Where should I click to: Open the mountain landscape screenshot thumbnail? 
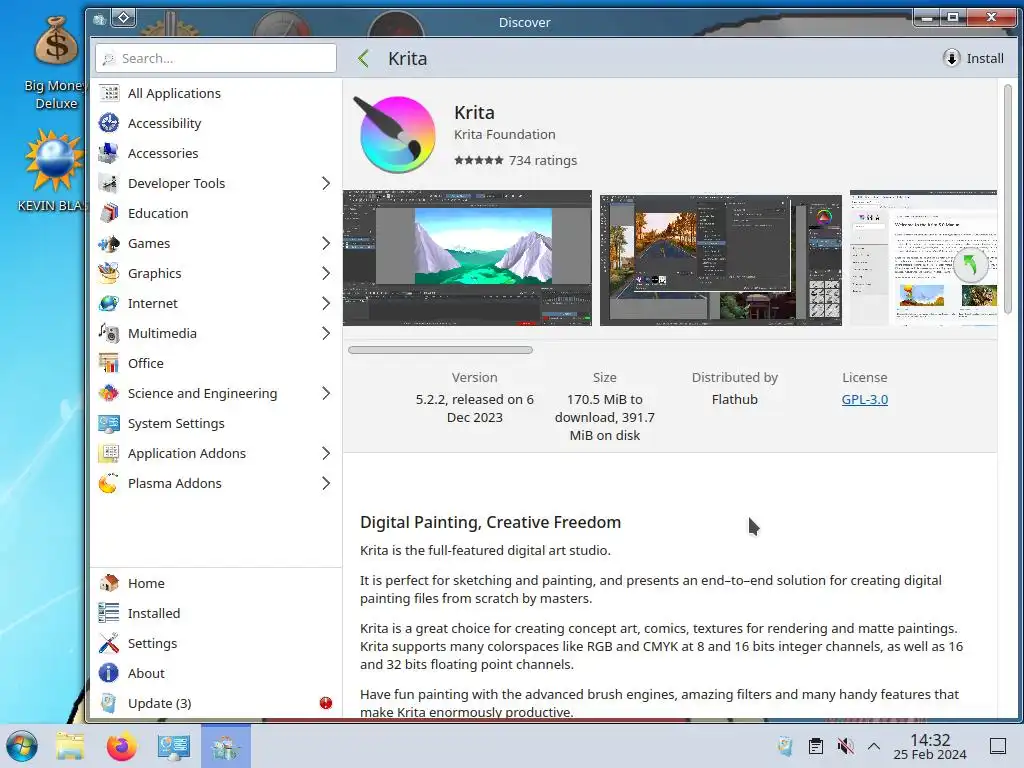[468, 258]
